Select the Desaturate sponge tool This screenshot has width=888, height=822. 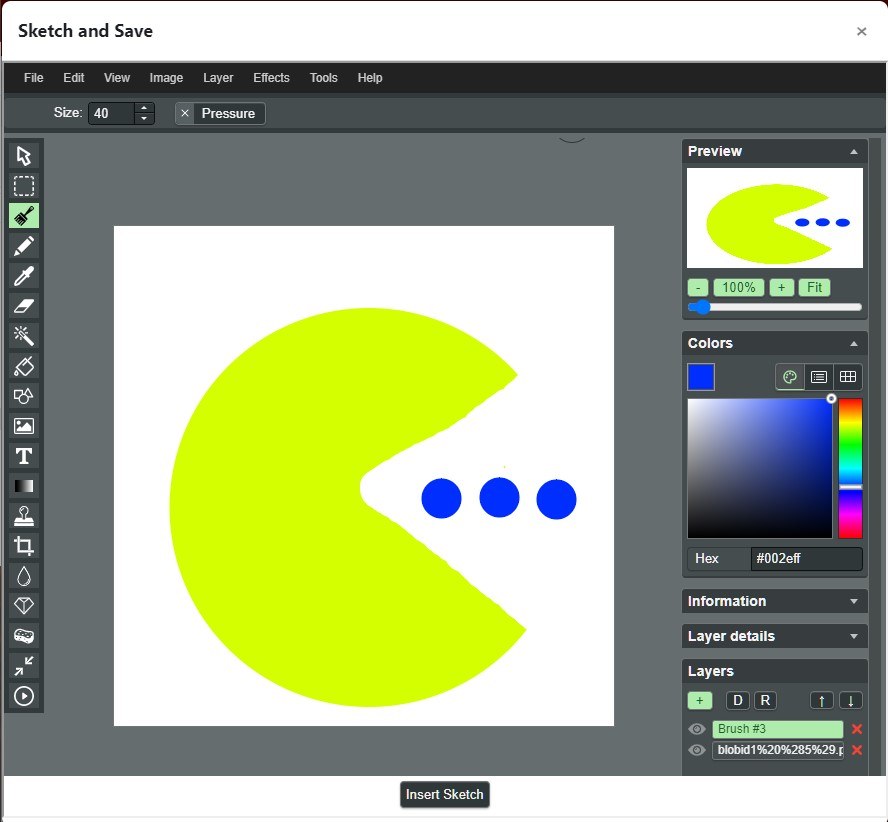[24, 636]
